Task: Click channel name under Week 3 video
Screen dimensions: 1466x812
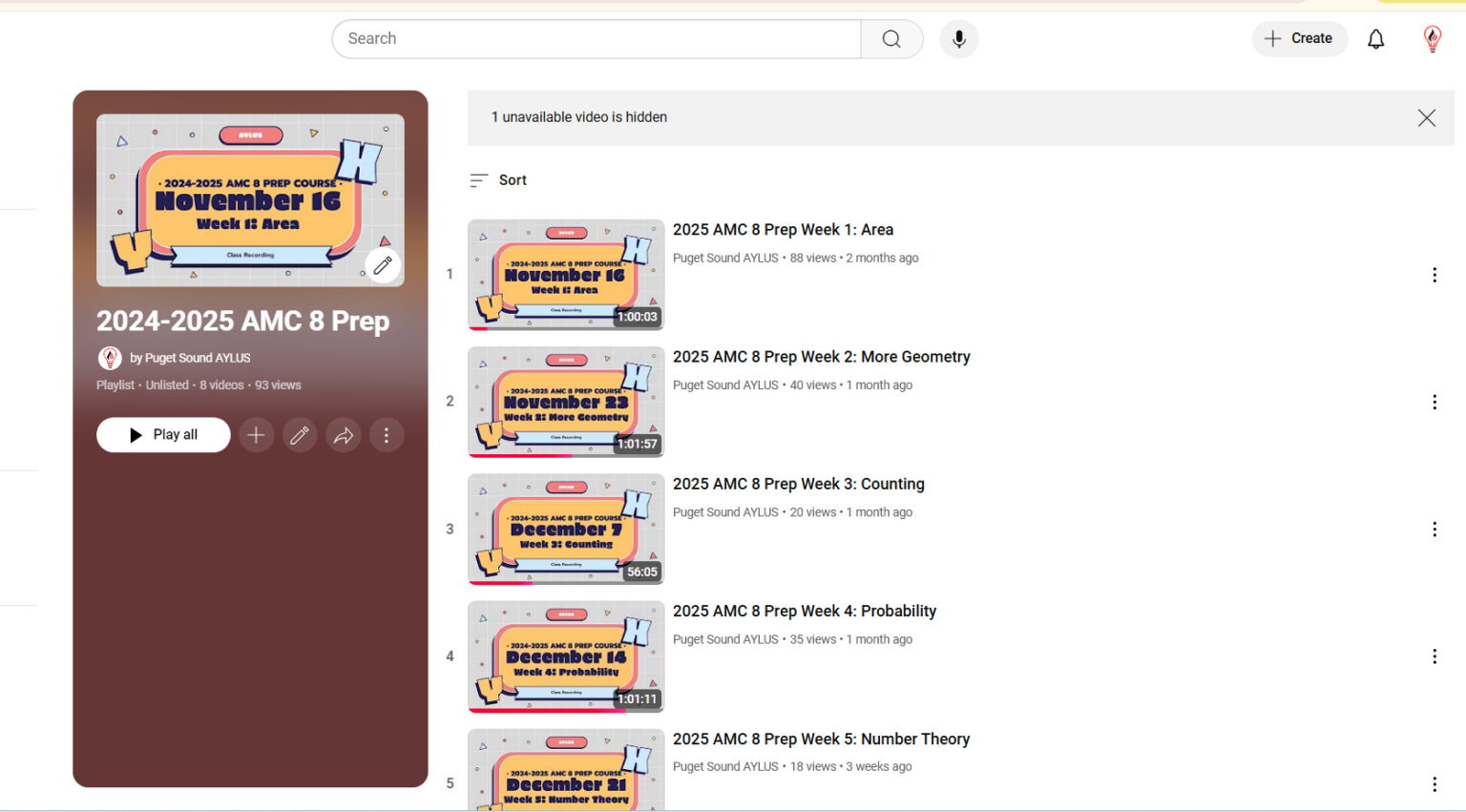Action: click(725, 512)
